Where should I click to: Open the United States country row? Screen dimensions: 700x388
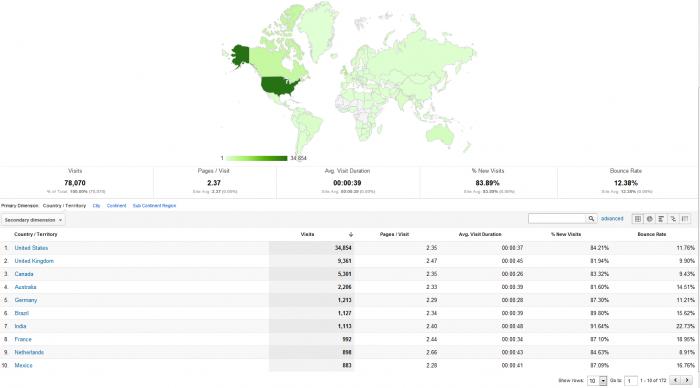(x=31, y=248)
